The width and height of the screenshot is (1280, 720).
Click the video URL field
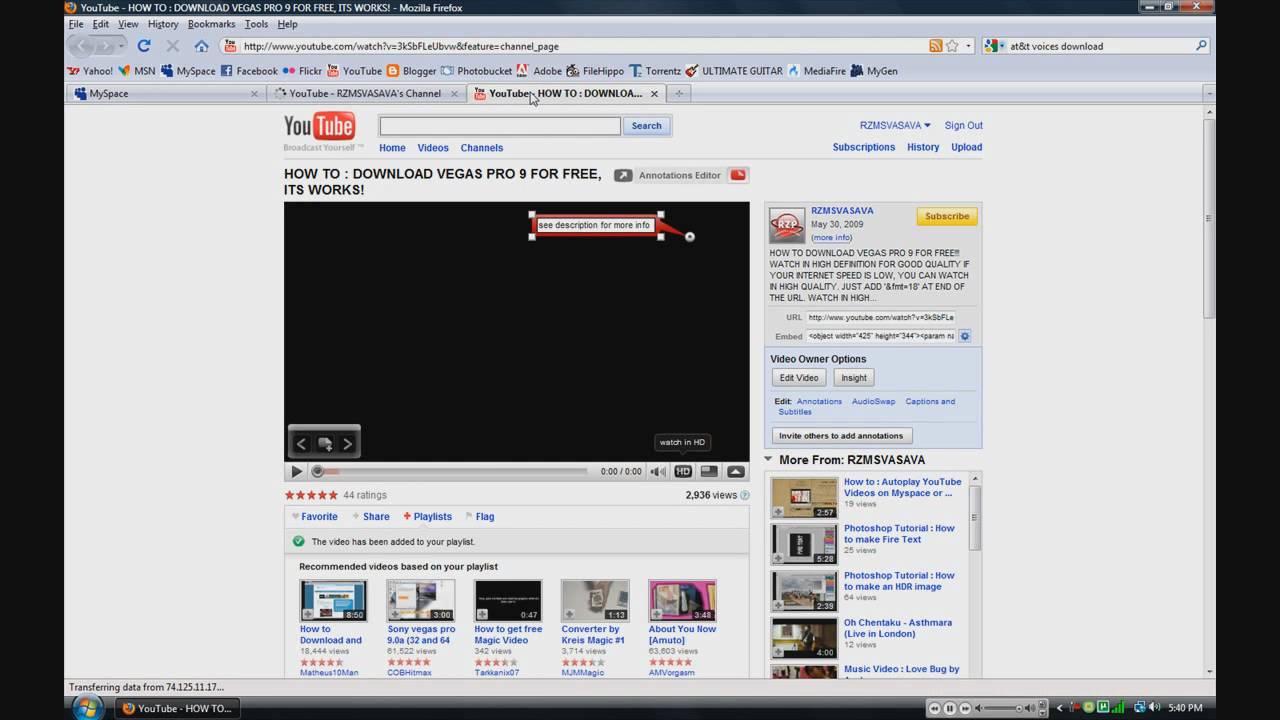pyautogui.click(x=881, y=317)
